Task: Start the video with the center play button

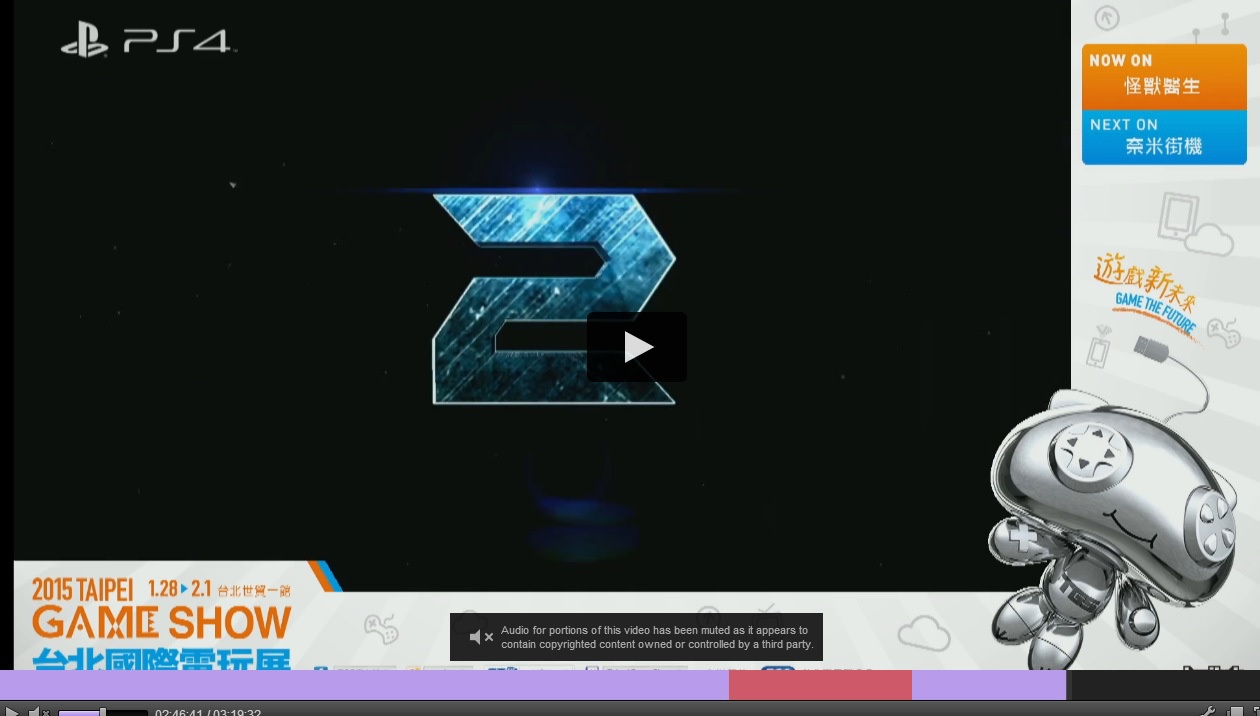Action: [x=637, y=347]
